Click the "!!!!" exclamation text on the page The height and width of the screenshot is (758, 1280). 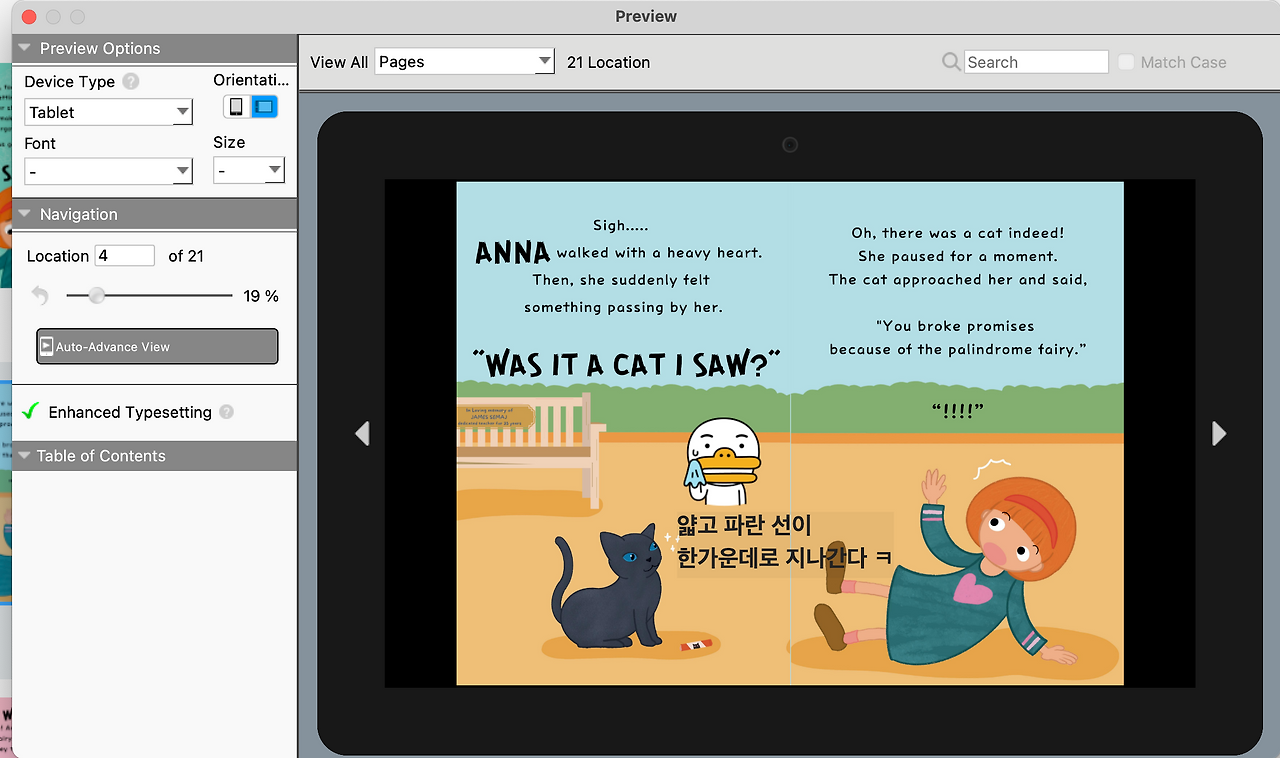coord(957,411)
